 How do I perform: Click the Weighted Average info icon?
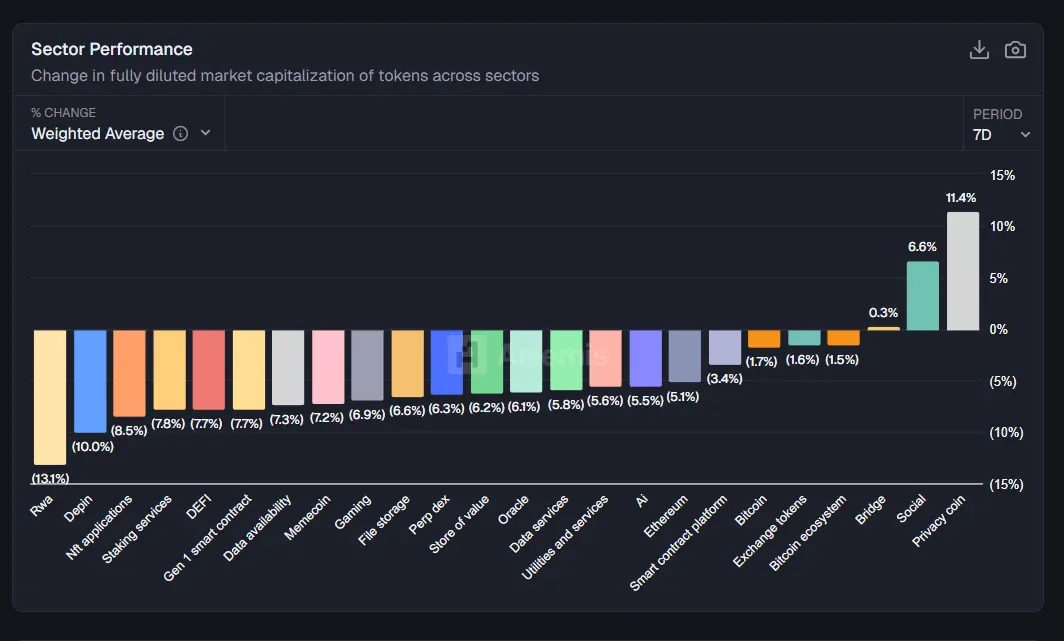click(181, 134)
